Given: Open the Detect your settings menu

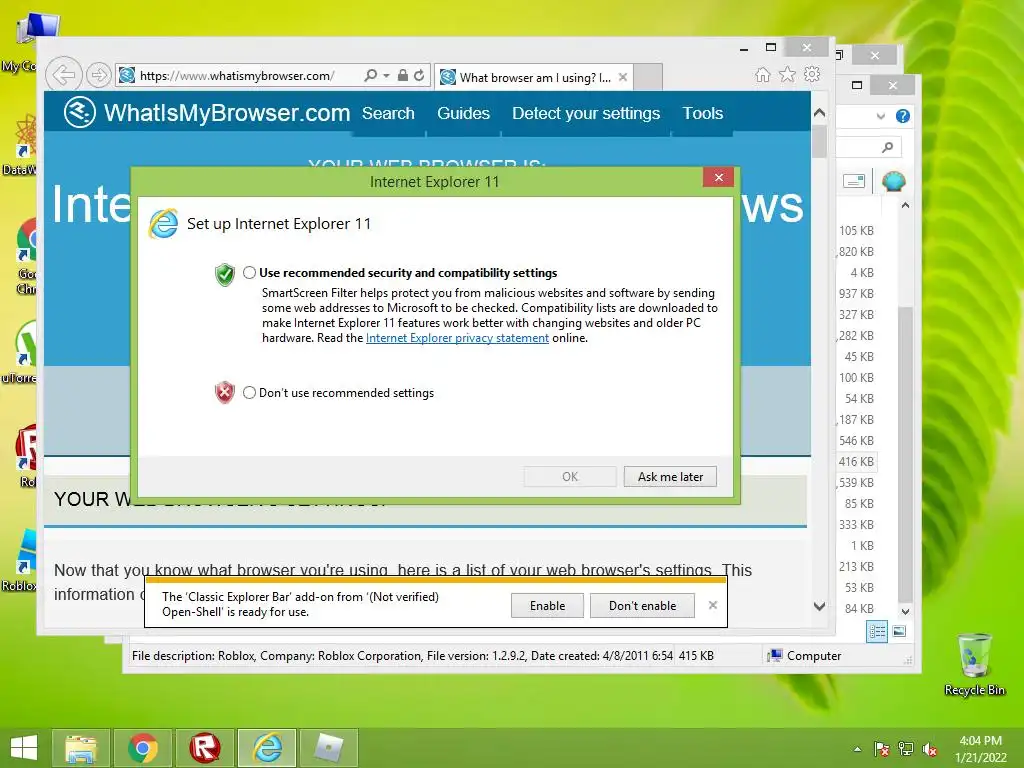Looking at the screenshot, I should click(x=586, y=113).
